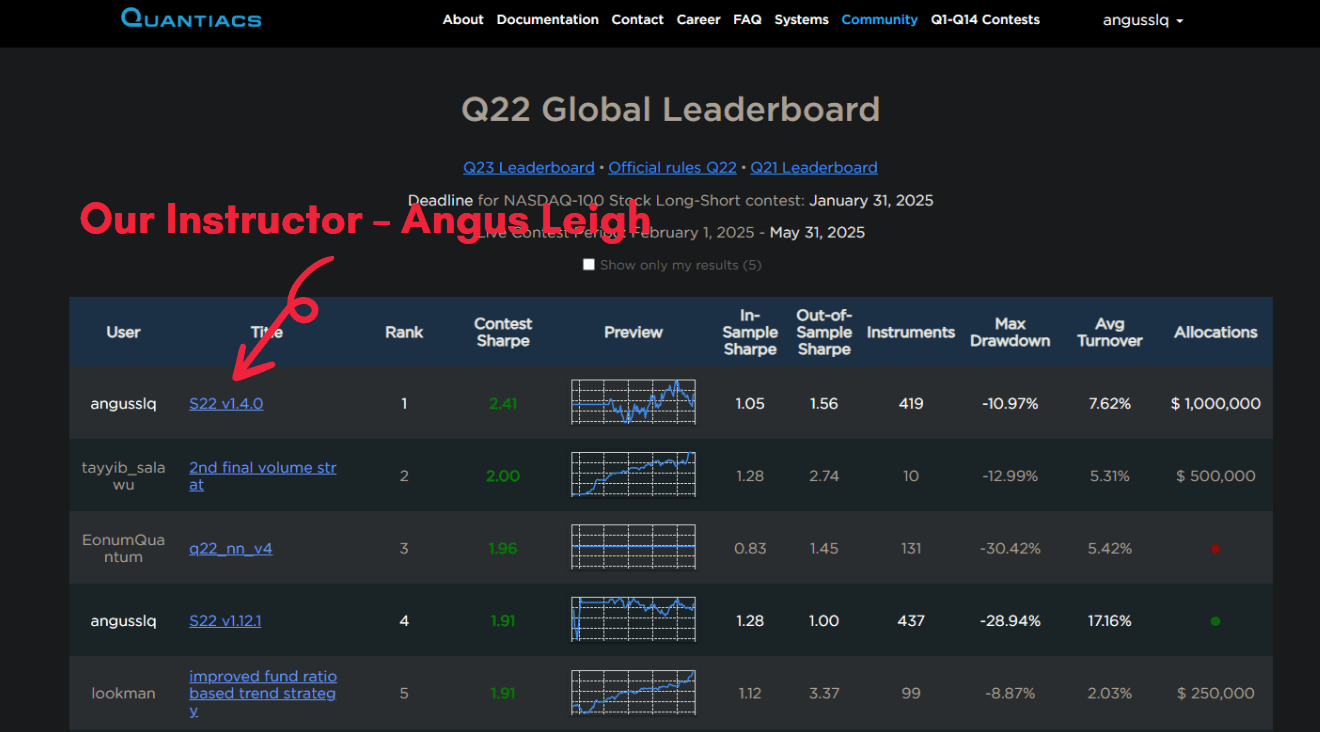Click the Preview column header

coord(633,332)
